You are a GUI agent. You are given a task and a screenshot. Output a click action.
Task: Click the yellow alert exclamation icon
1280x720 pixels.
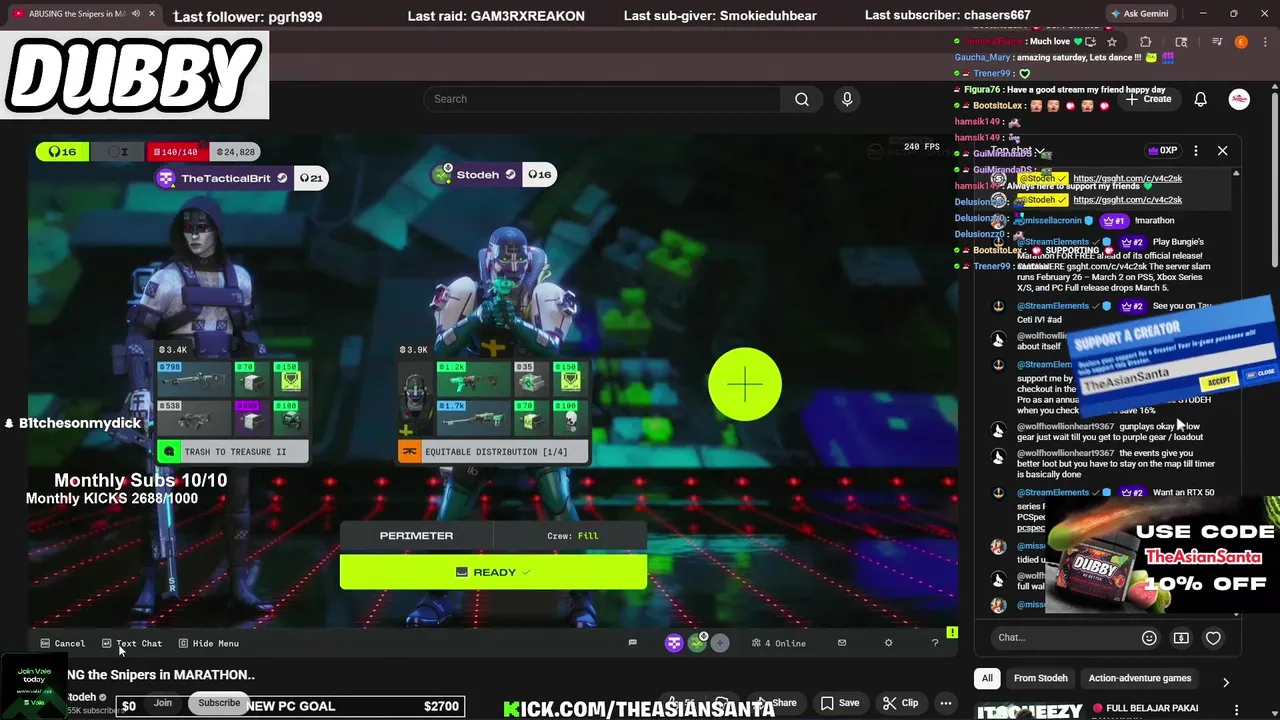point(952,632)
